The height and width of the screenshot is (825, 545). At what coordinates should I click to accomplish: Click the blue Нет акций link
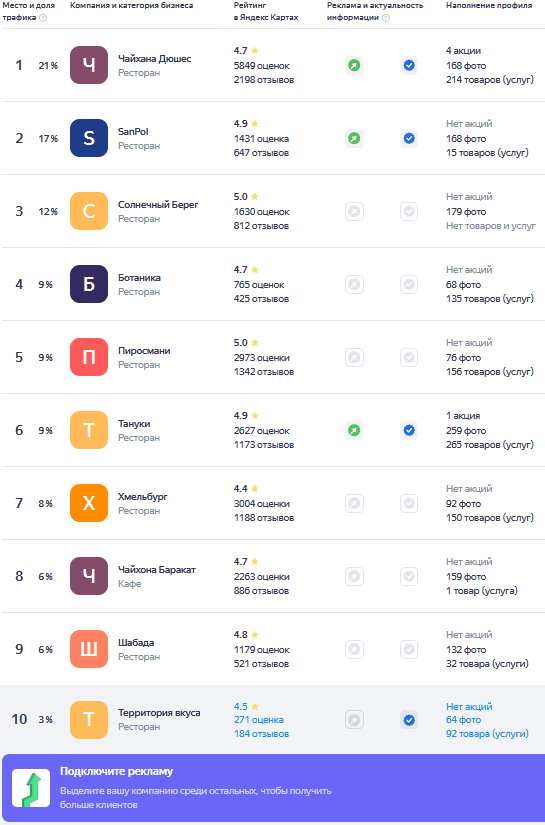(x=469, y=707)
